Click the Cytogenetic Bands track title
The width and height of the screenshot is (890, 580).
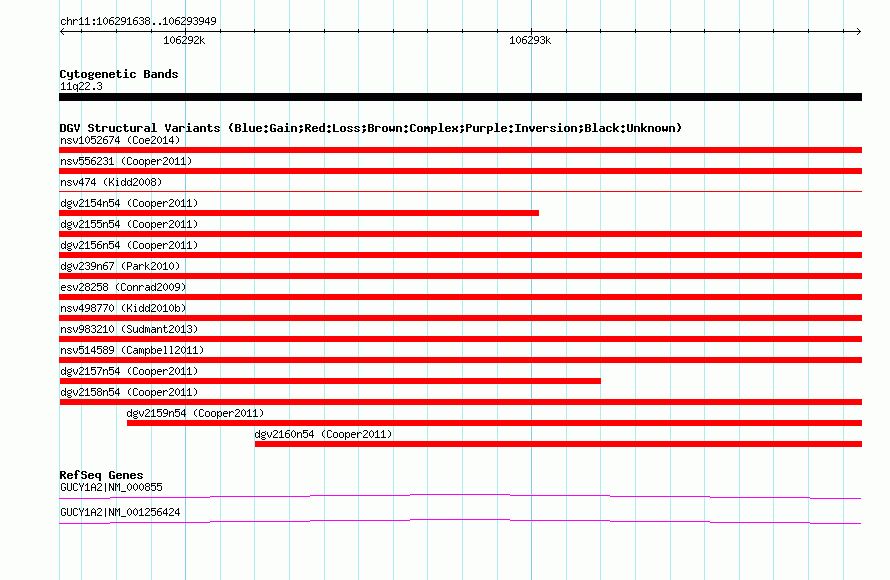119,74
